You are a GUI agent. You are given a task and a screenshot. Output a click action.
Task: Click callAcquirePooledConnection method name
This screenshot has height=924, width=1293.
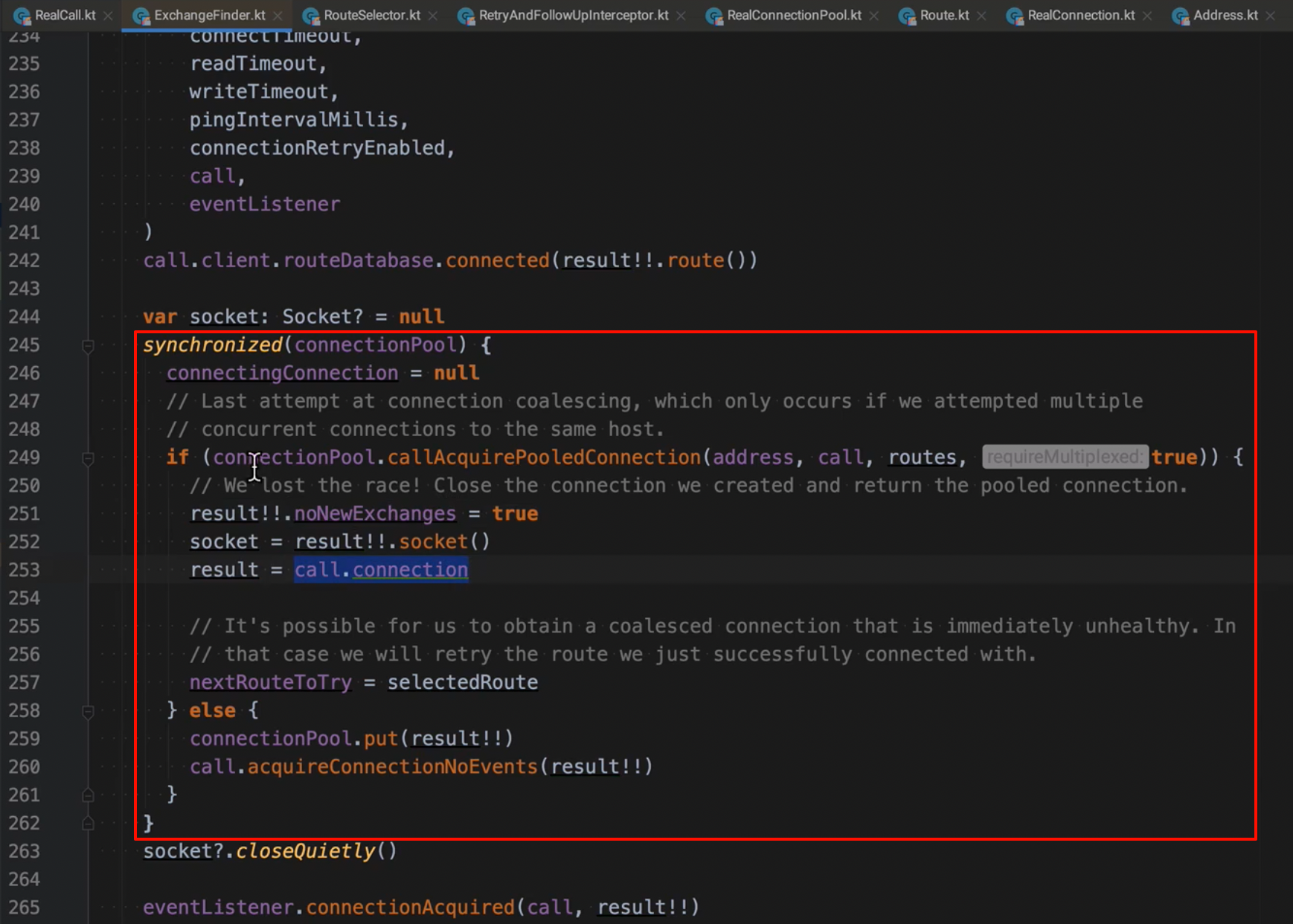[x=544, y=457]
